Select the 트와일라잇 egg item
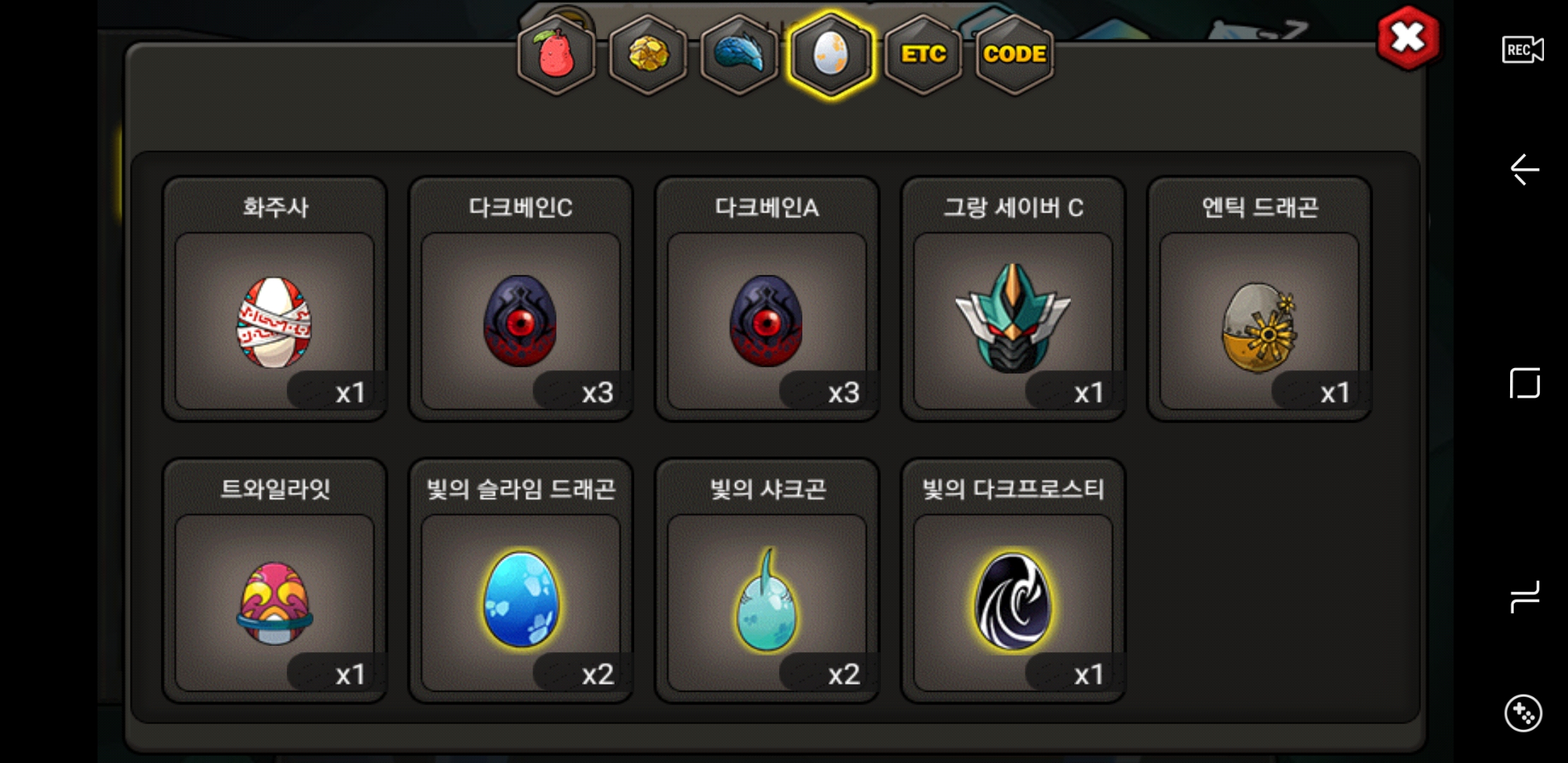 (275, 581)
